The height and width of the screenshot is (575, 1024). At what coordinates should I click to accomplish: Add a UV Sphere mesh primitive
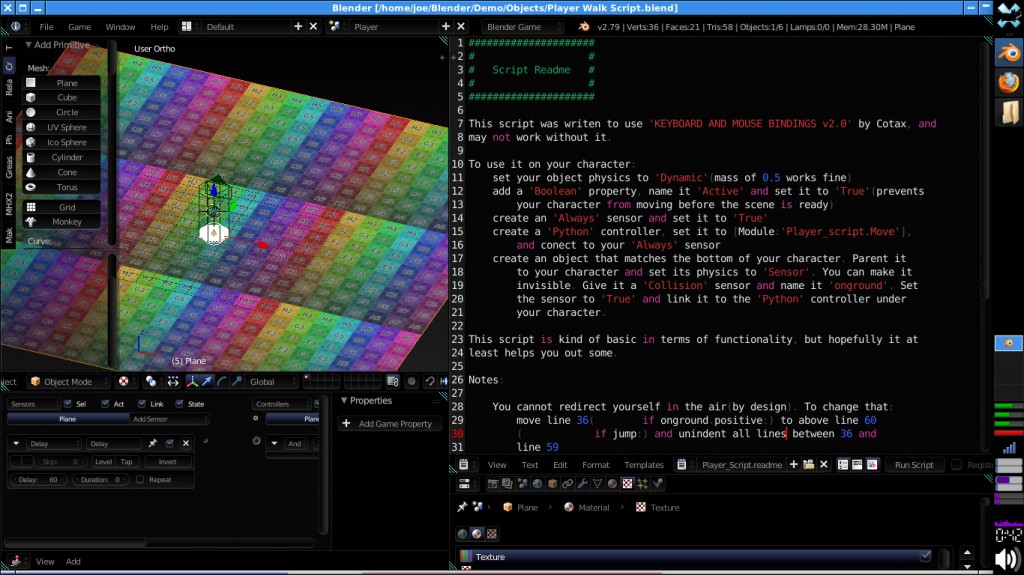[62, 127]
